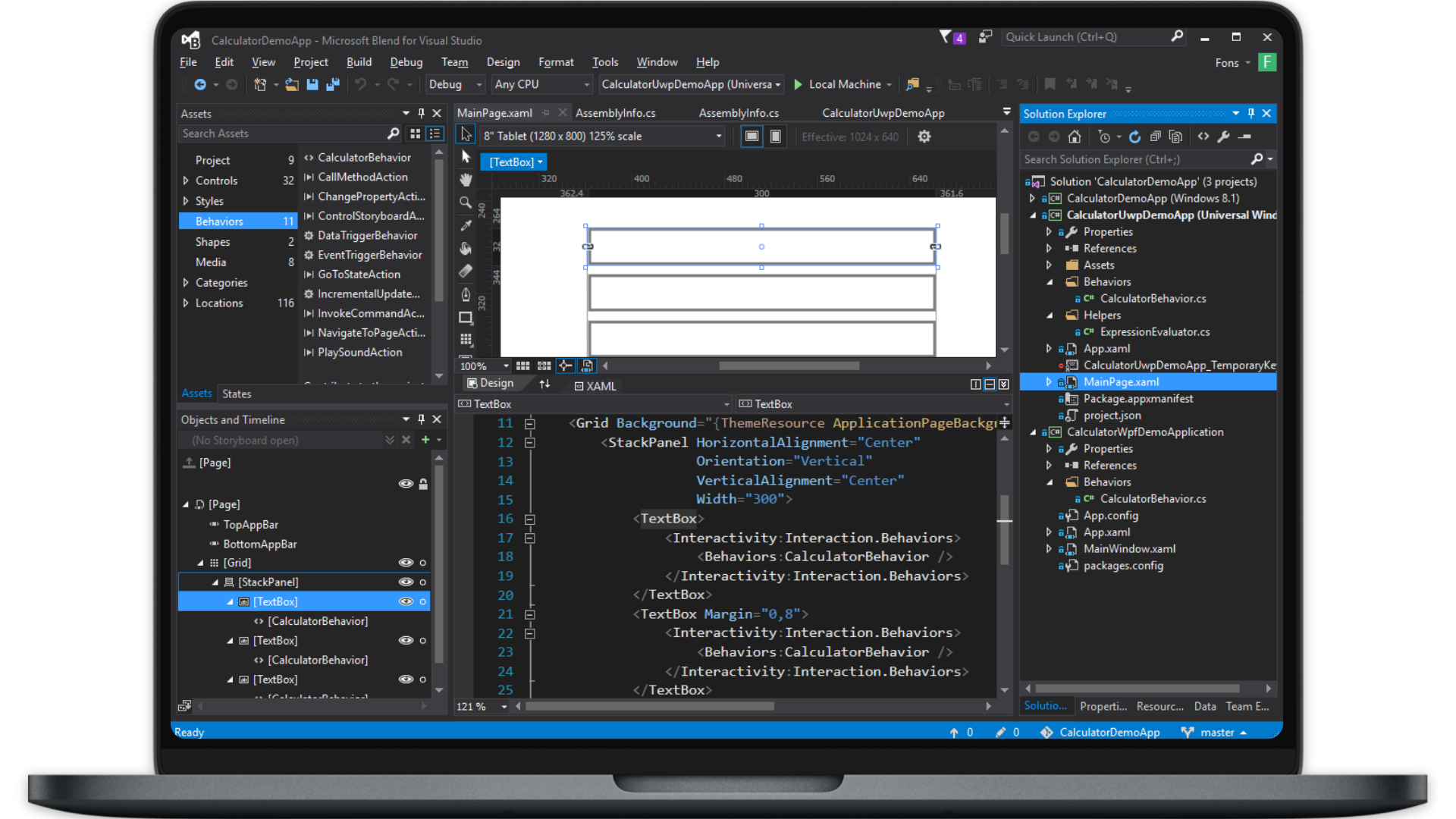Switch Assets panel to list view

click(435, 133)
